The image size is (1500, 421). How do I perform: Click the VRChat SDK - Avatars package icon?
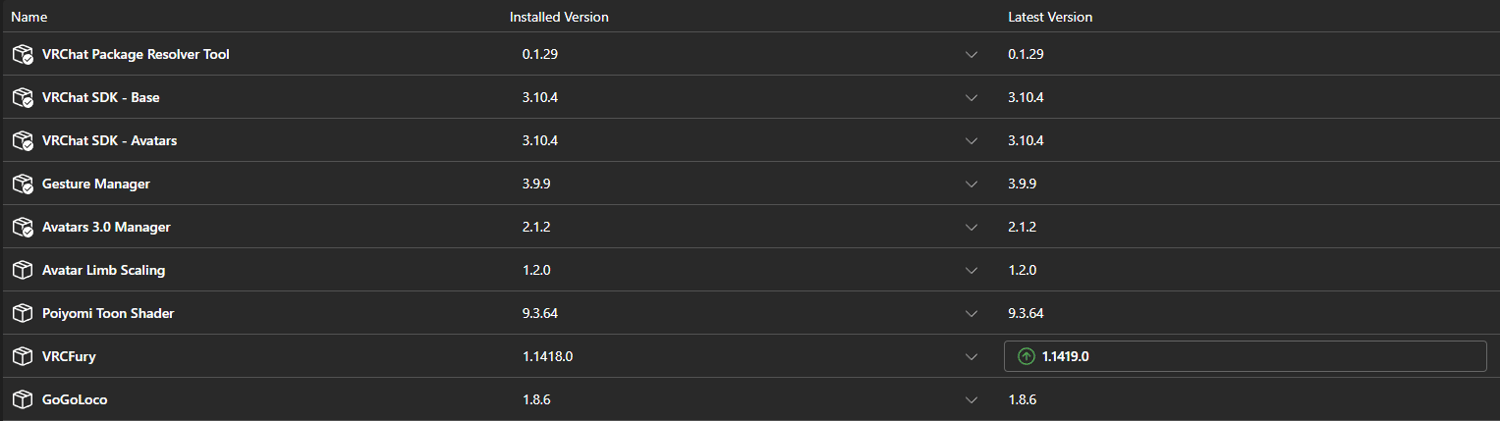coord(22,140)
